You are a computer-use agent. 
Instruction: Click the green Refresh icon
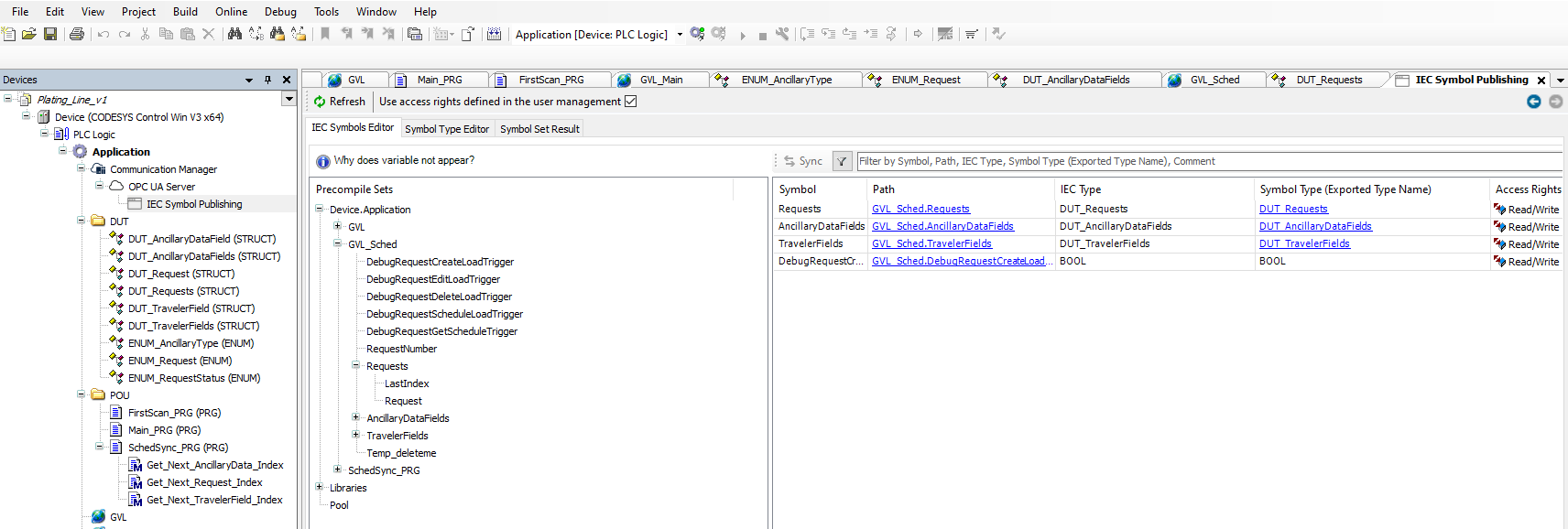point(320,102)
